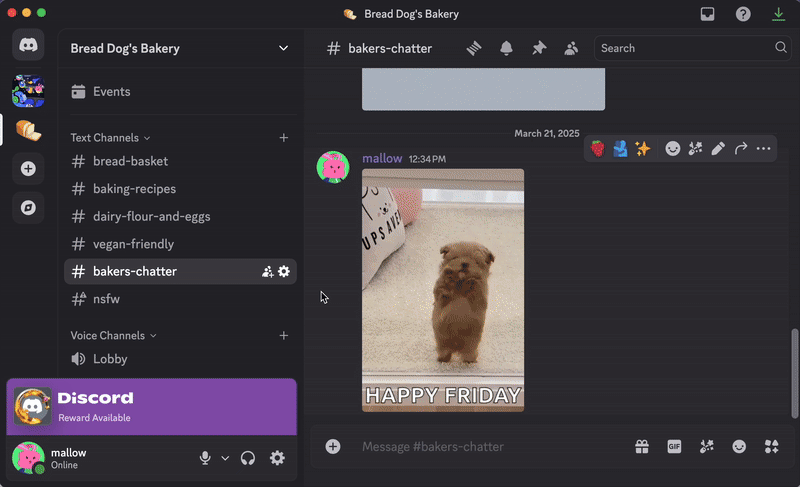Toggle the member list visibility
This screenshot has width=800, height=487.
click(x=571, y=48)
